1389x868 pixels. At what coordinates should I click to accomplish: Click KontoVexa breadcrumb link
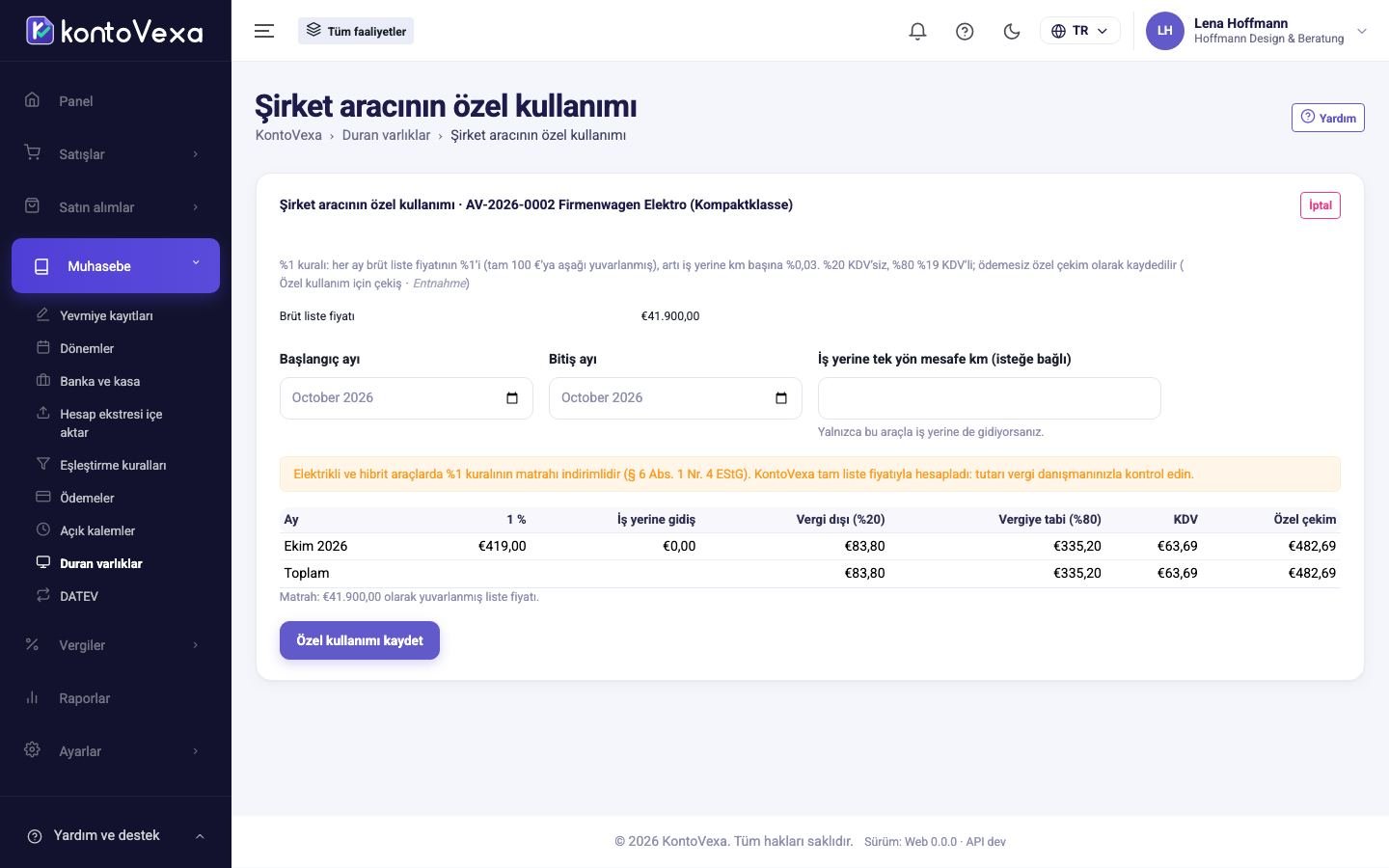[x=288, y=135]
